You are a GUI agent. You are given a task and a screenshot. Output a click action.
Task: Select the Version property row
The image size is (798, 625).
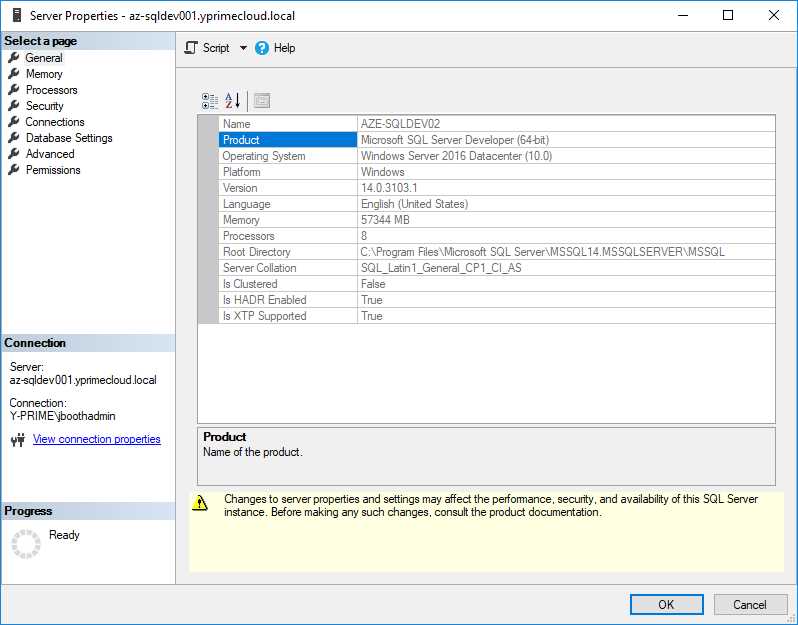coord(497,188)
